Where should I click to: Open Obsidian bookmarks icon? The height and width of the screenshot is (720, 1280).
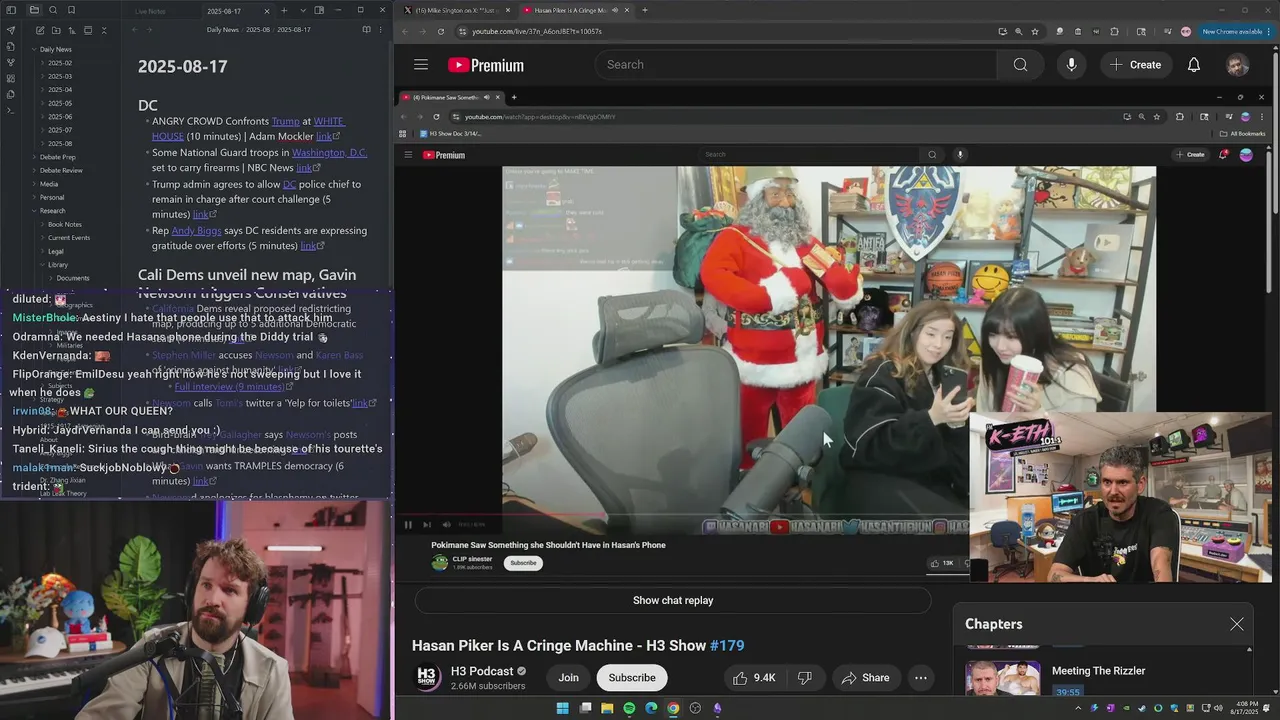click(71, 10)
